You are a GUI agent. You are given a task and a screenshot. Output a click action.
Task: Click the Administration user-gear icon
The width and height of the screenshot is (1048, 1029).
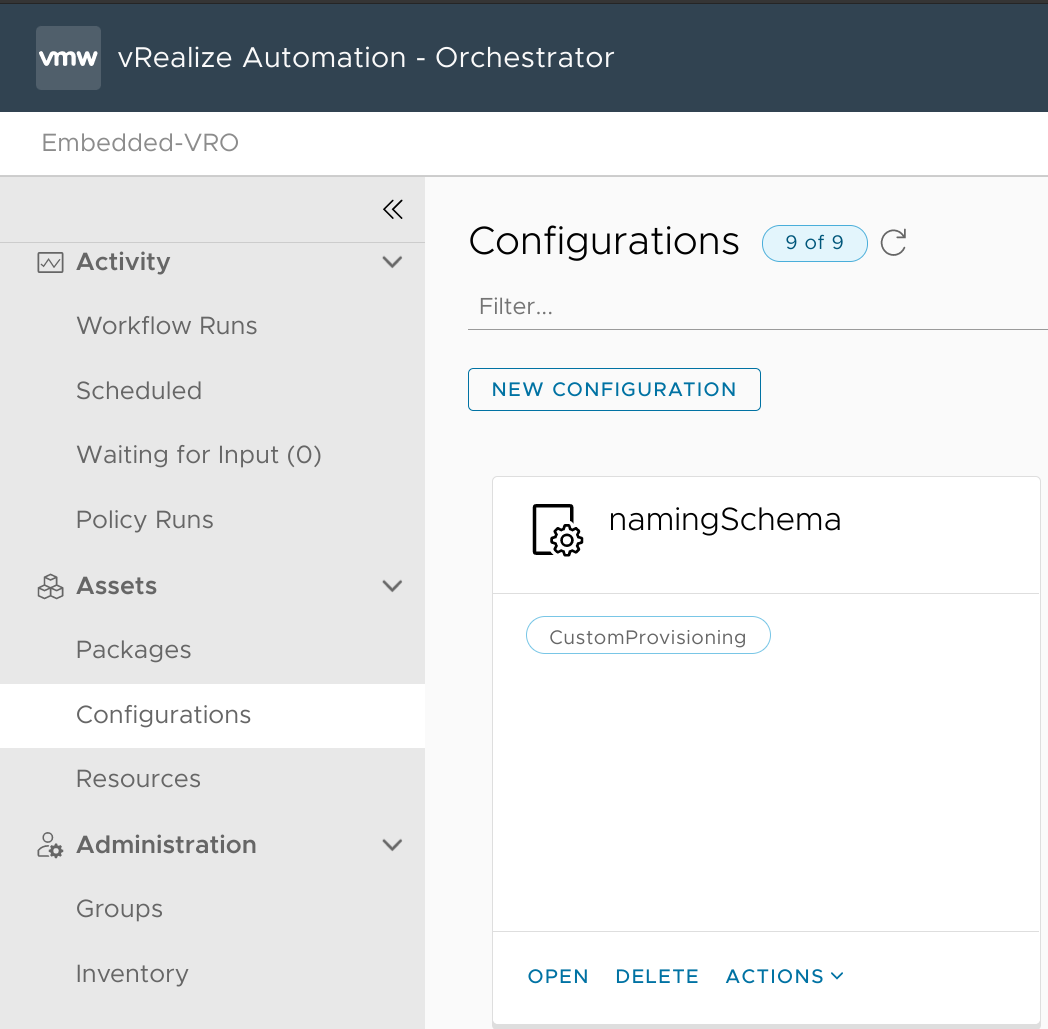(x=50, y=845)
